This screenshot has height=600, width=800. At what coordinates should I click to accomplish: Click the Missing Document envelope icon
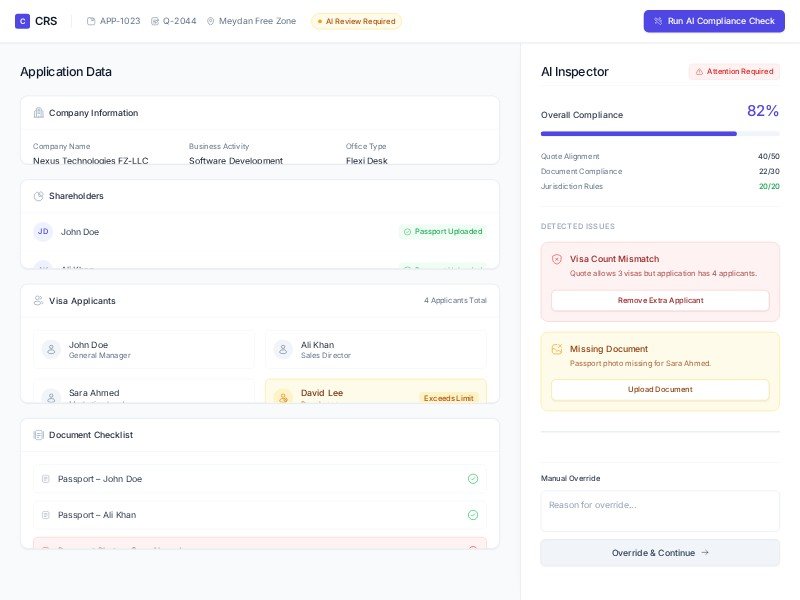pos(557,349)
